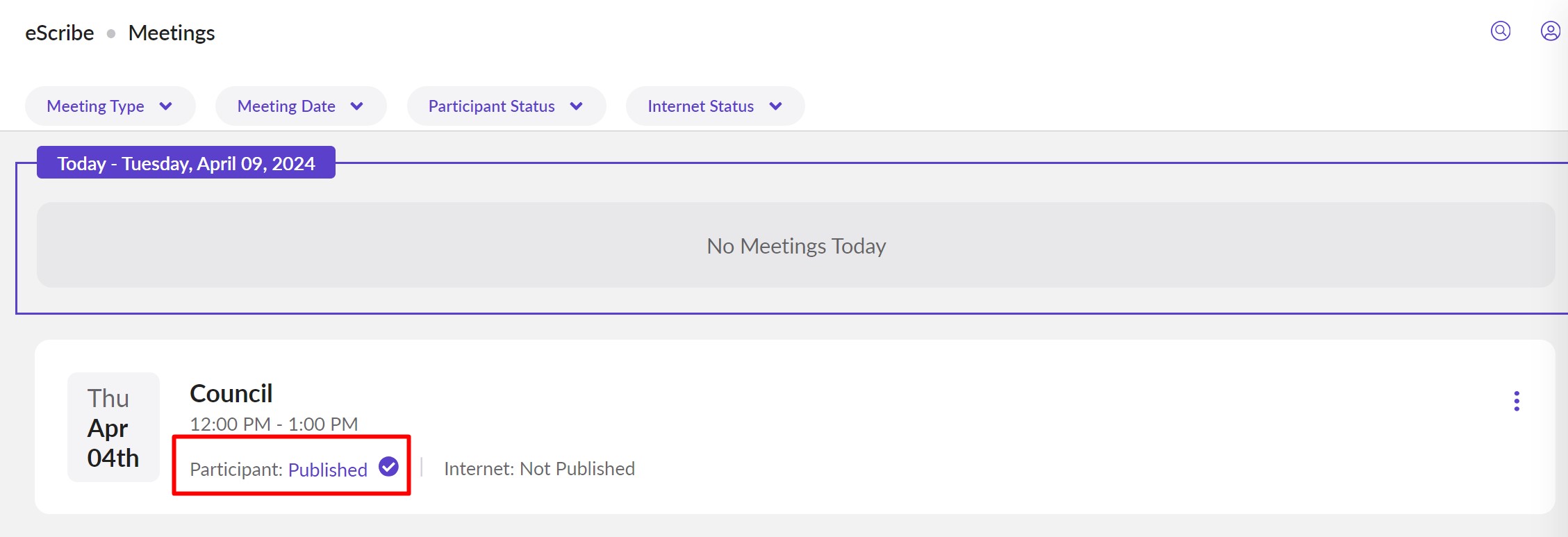Viewport: 1568px width, 537px height.
Task: Click the divider before Internet status
Action: (x=422, y=468)
